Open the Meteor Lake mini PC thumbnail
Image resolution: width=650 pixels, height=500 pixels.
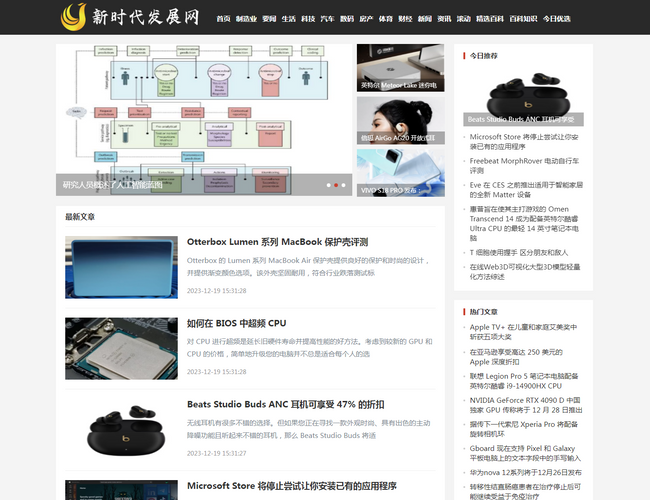(x=400, y=68)
